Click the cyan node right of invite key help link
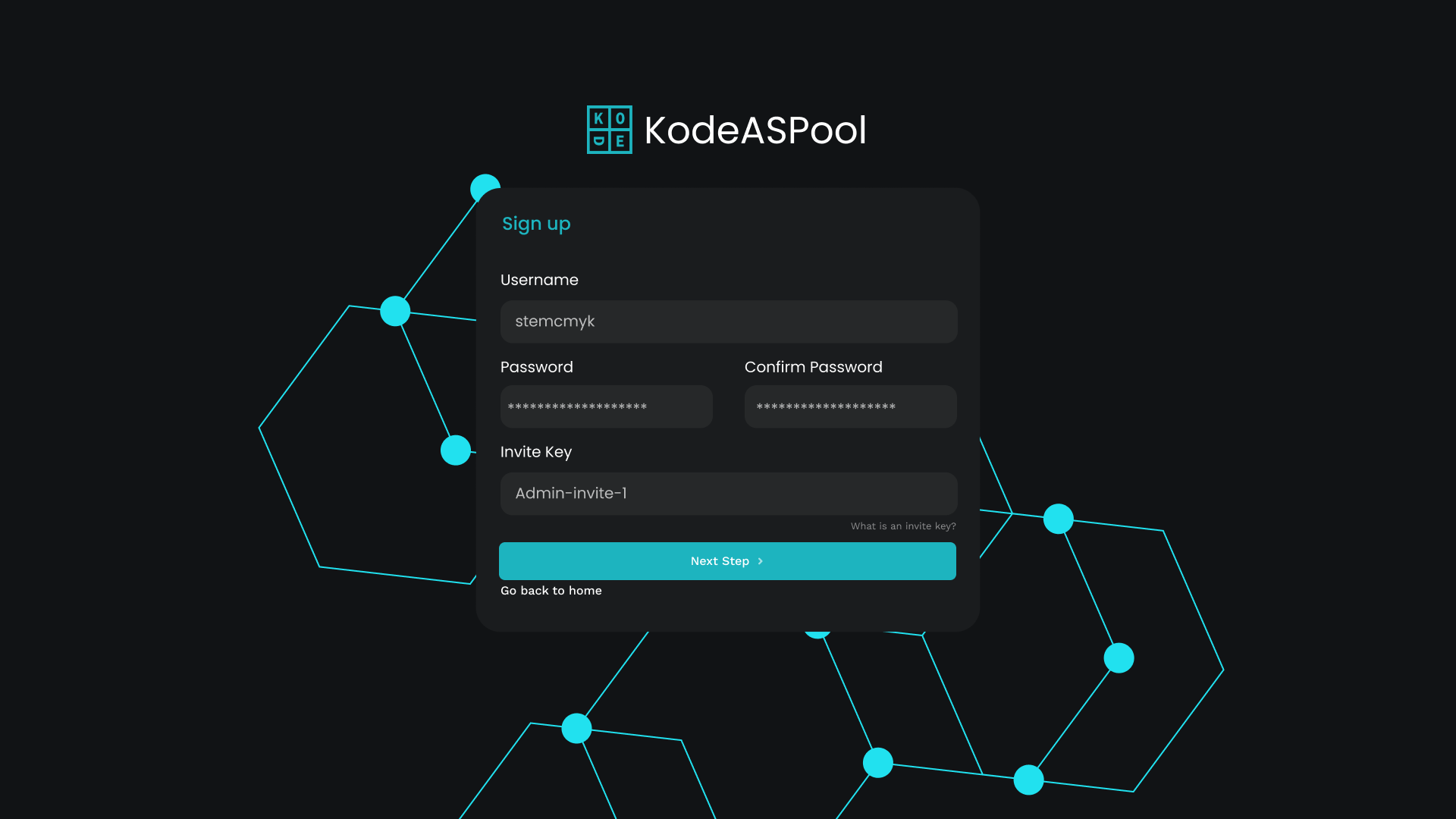Viewport: 1456px width, 819px height. click(x=1058, y=519)
